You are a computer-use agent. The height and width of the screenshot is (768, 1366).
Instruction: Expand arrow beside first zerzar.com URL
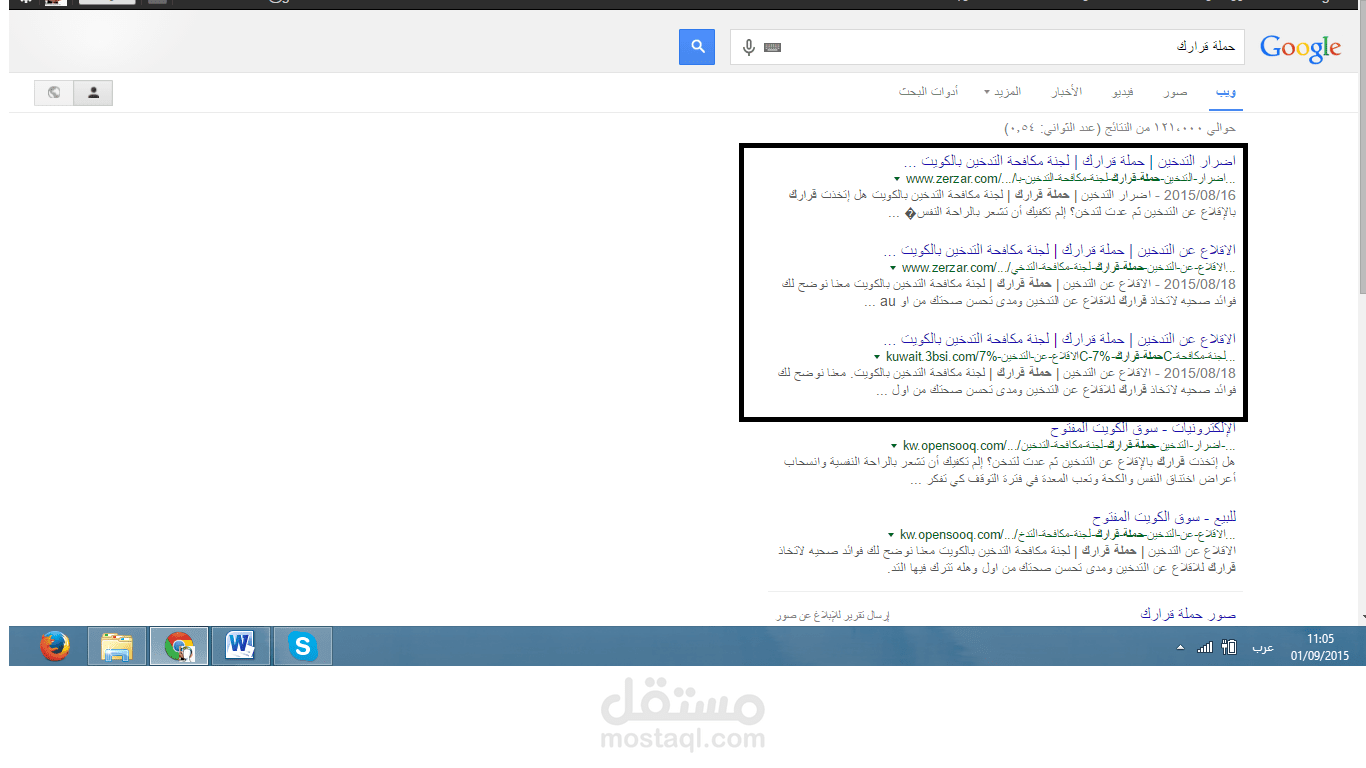tap(897, 178)
